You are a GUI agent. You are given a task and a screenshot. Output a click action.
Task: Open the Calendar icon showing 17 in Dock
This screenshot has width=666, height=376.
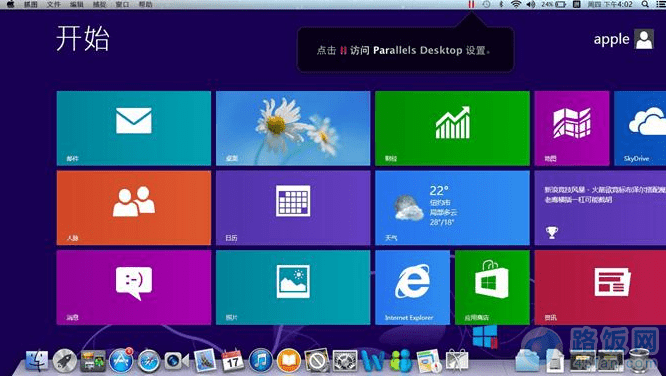pyautogui.click(x=233, y=360)
